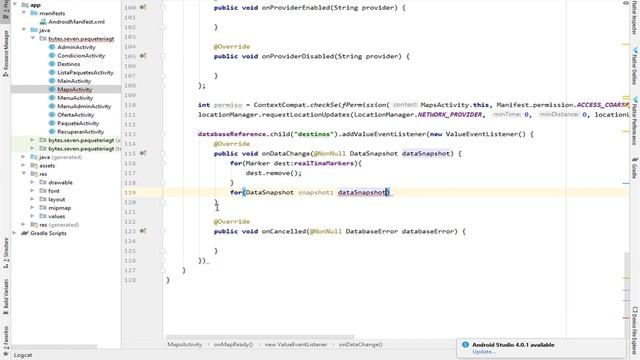Screen dimensions: 640x360
Task: Collapse the app module node
Action: 15,4
